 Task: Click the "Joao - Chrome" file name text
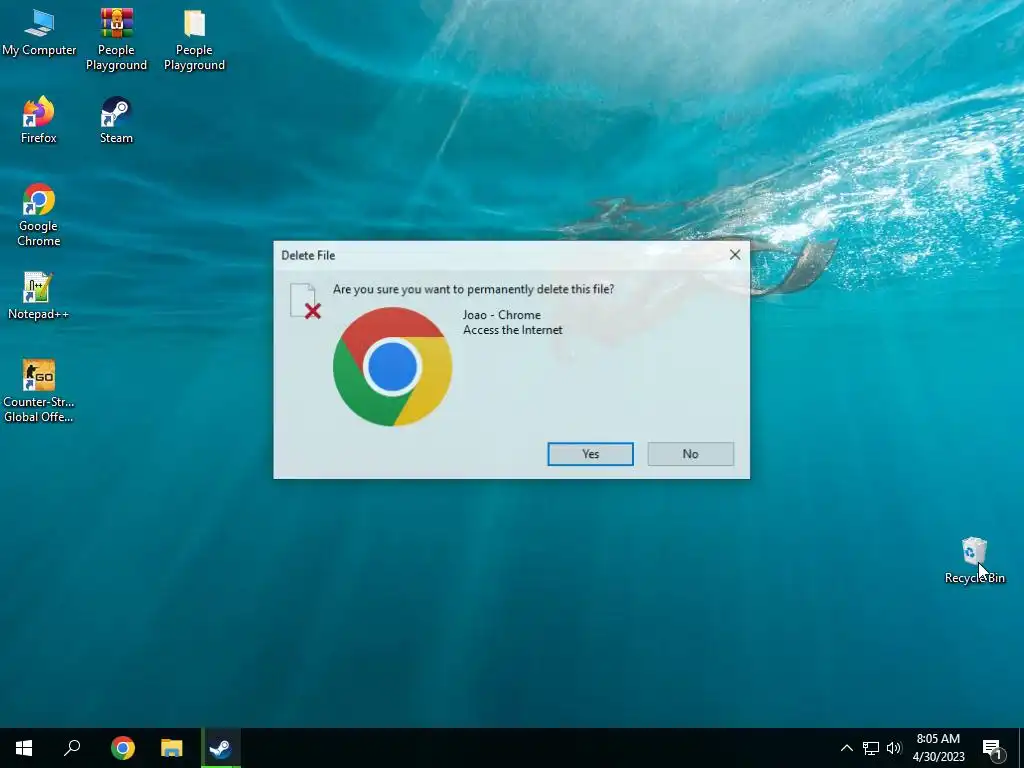coord(502,315)
